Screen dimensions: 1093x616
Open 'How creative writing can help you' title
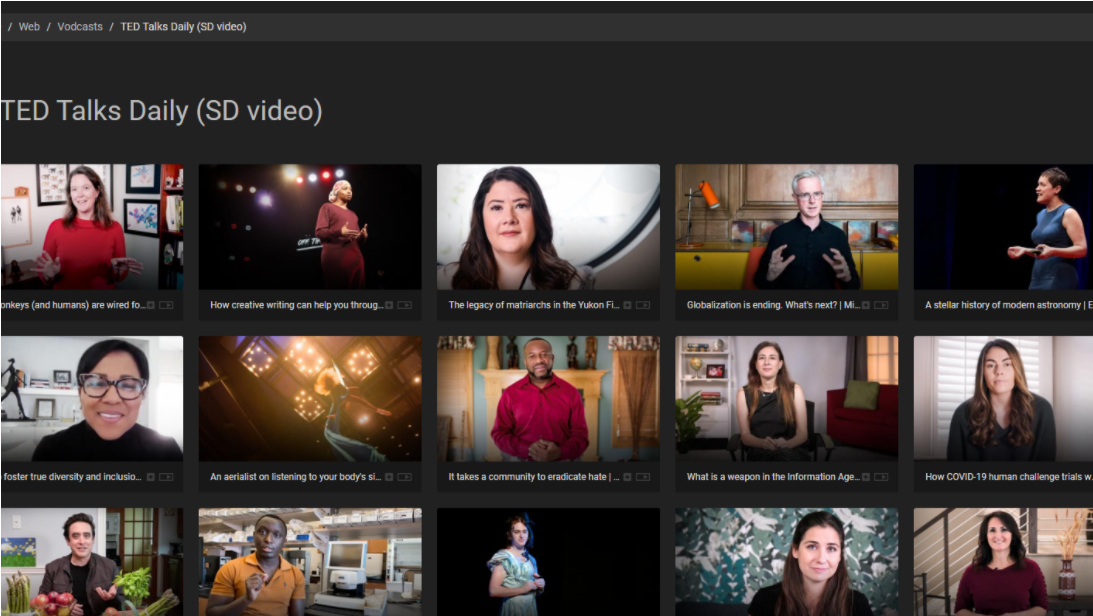(x=296, y=305)
